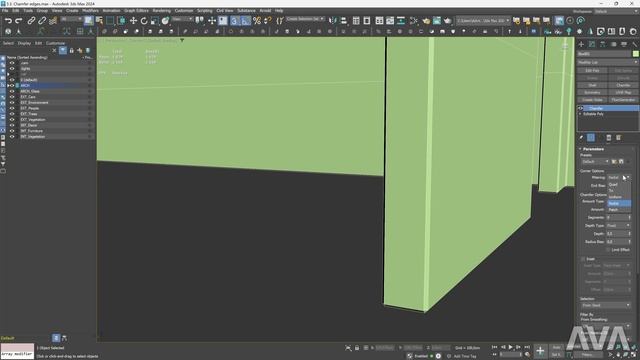640x360 pixels.
Task: Click the Redo arrow icon
Action: 19,20
